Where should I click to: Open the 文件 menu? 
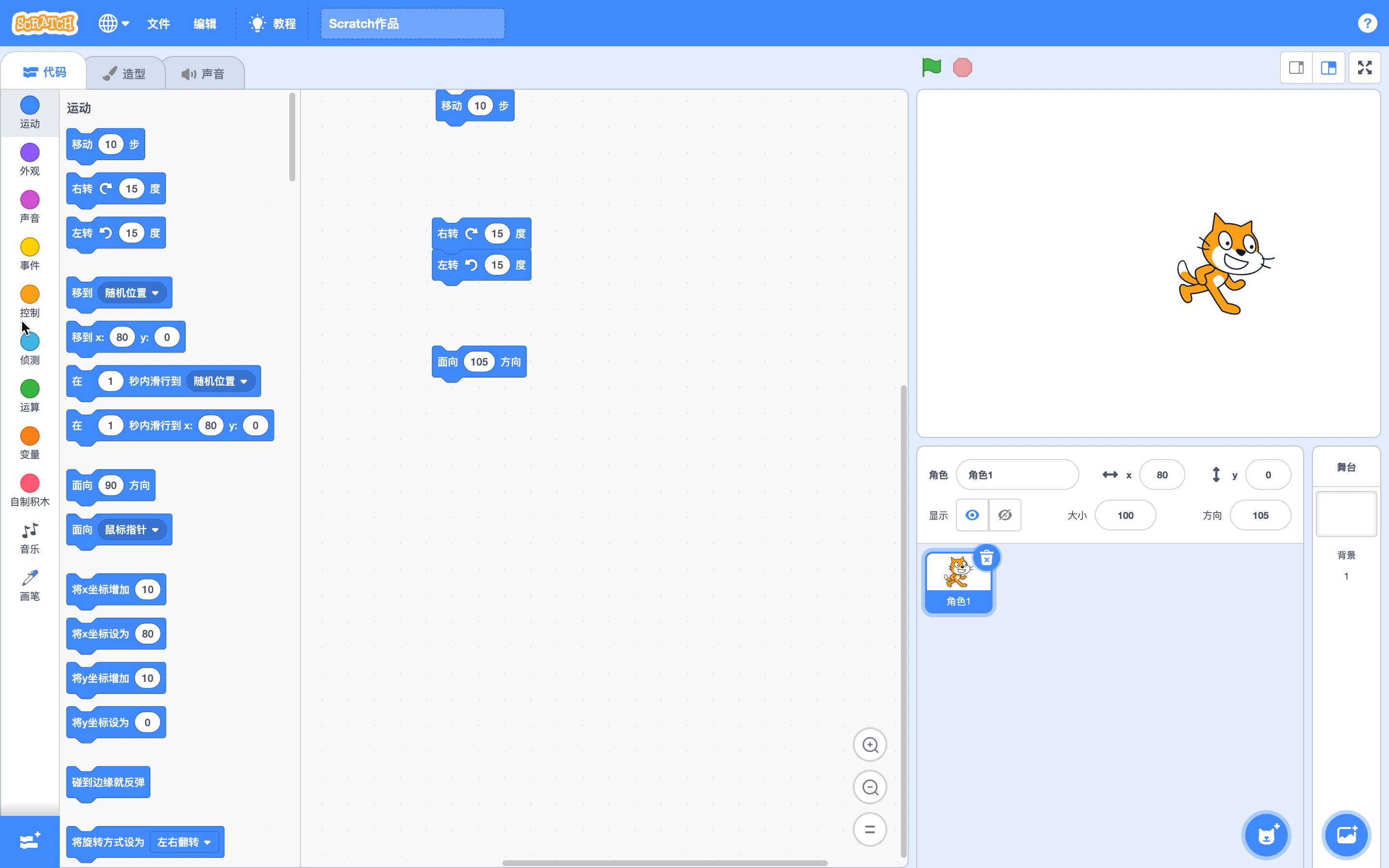158,24
